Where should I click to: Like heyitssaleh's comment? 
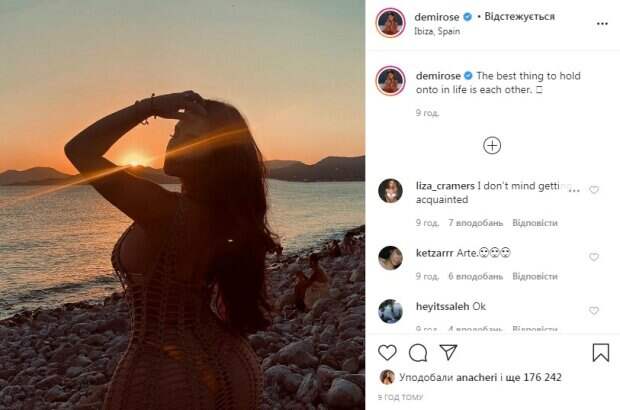pyautogui.click(x=594, y=311)
